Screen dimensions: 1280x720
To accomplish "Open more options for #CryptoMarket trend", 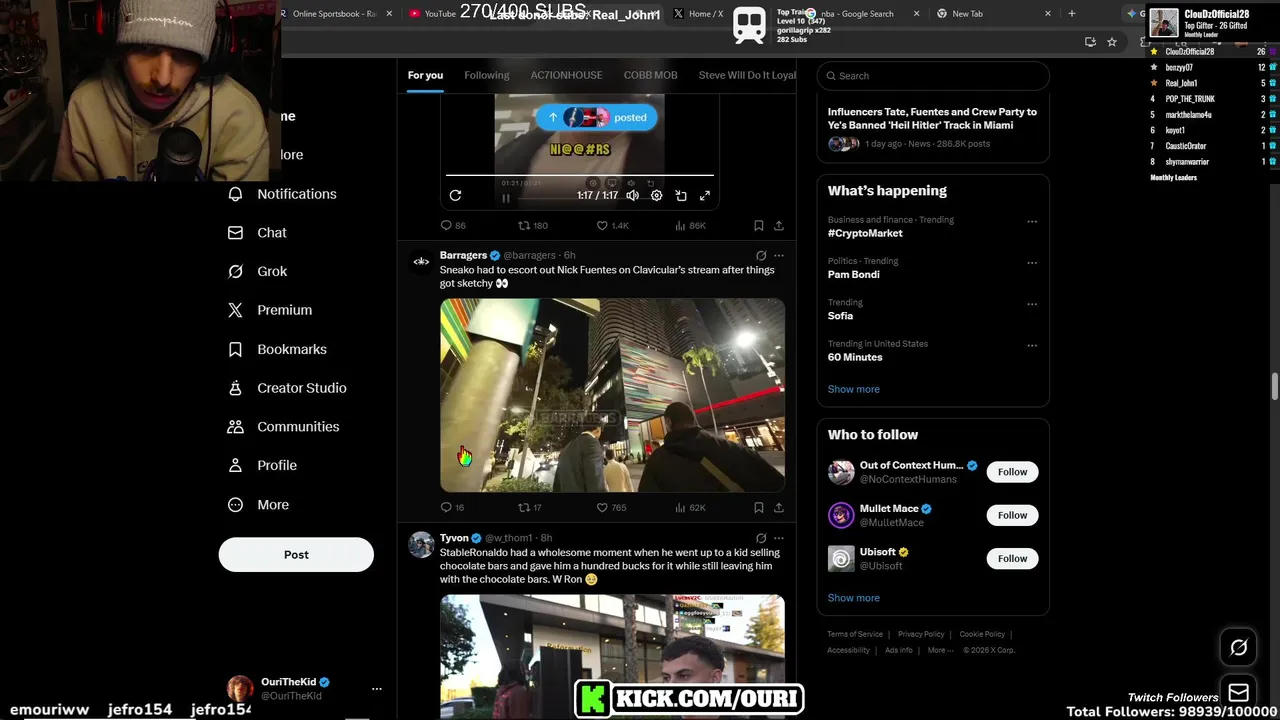I will point(1032,222).
